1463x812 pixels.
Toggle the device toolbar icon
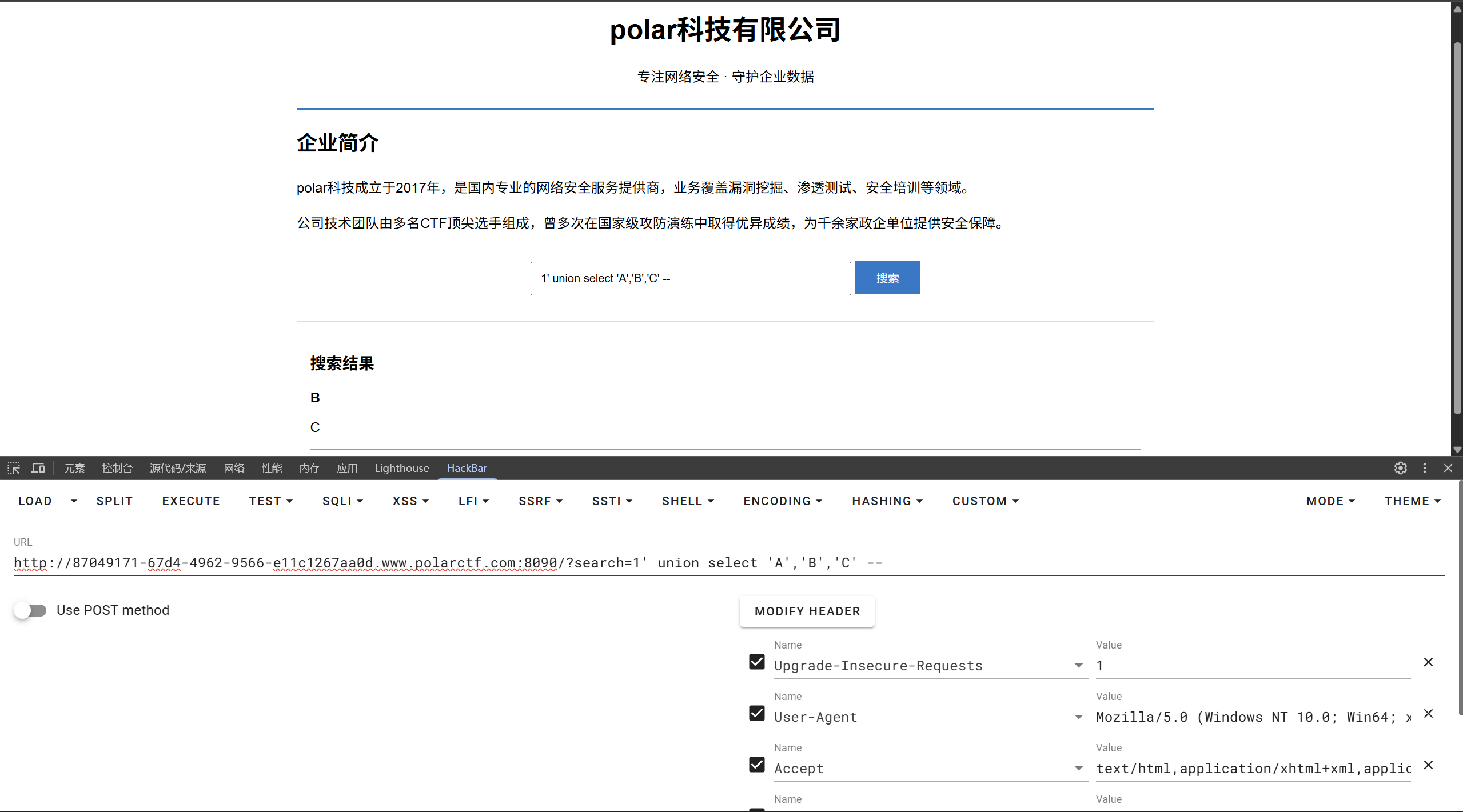38,468
